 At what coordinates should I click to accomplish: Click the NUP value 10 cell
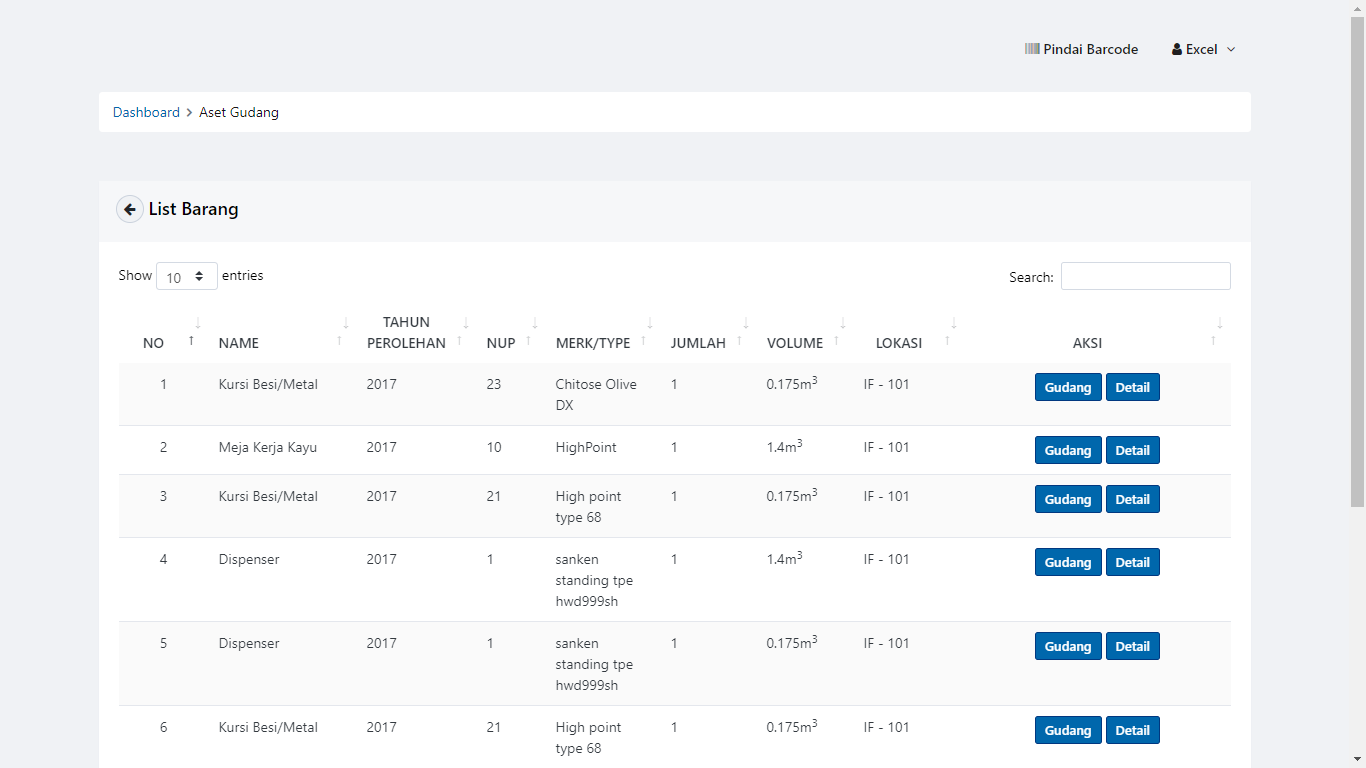(x=494, y=447)
